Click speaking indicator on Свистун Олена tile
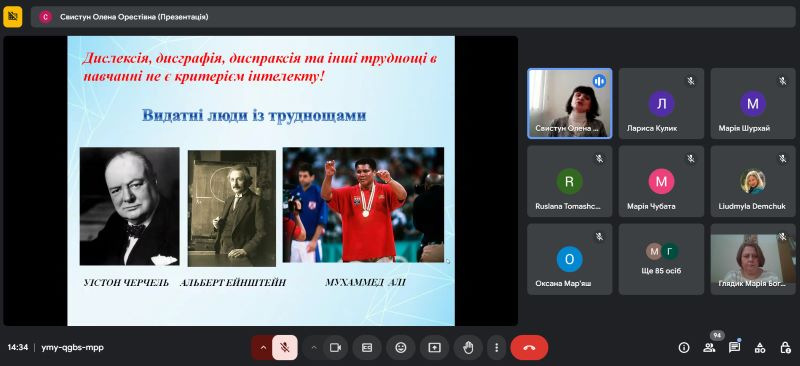This screenshot has width=800, height=366. coord(599,81)
